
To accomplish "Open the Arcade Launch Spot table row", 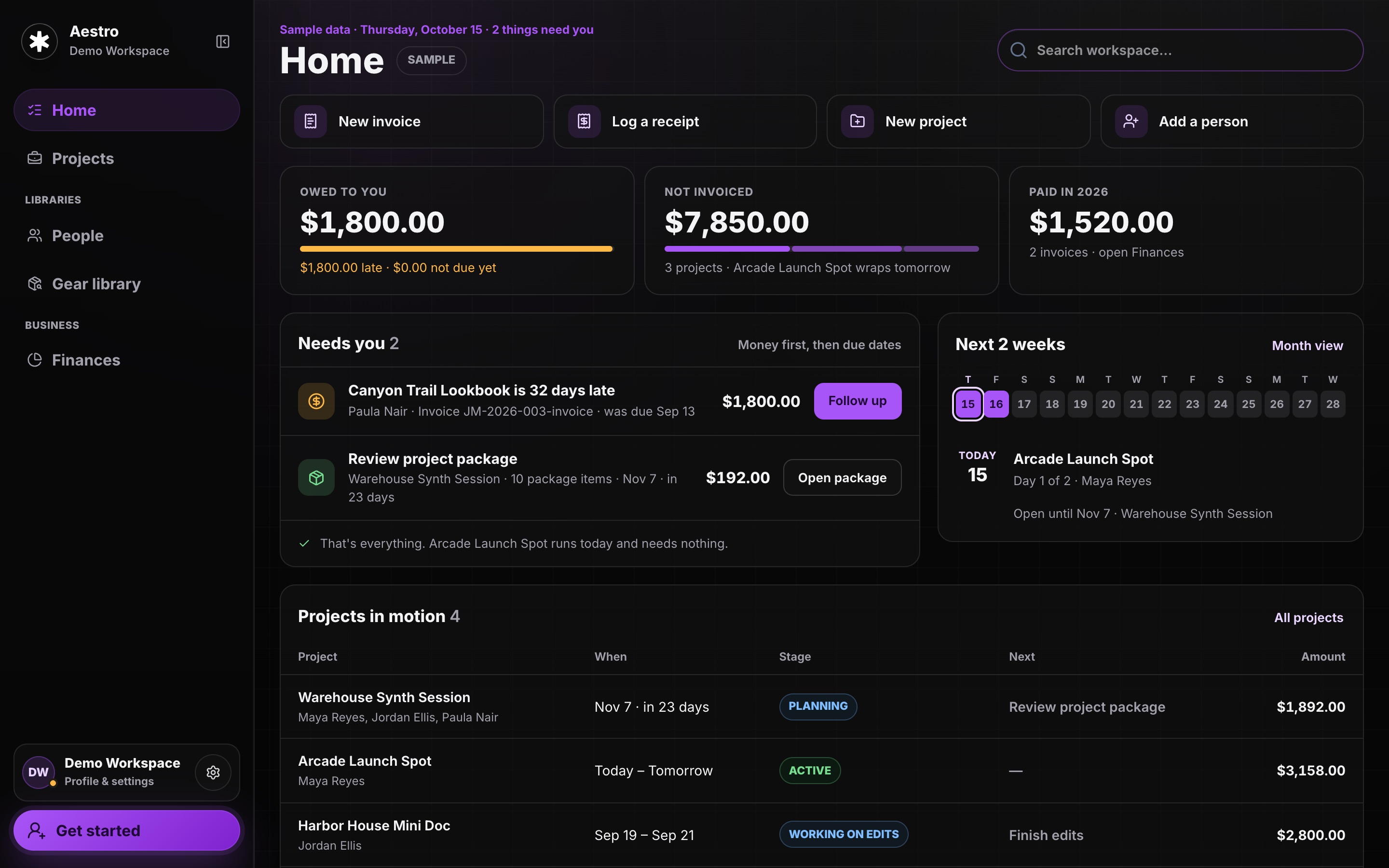I will click(x=821, y=771).
